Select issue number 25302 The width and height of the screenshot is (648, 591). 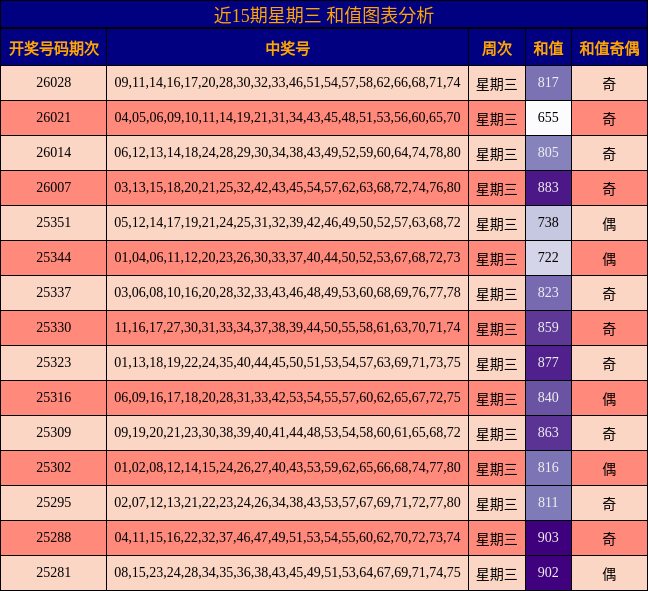pyautogui.click(x=54, y=468)
